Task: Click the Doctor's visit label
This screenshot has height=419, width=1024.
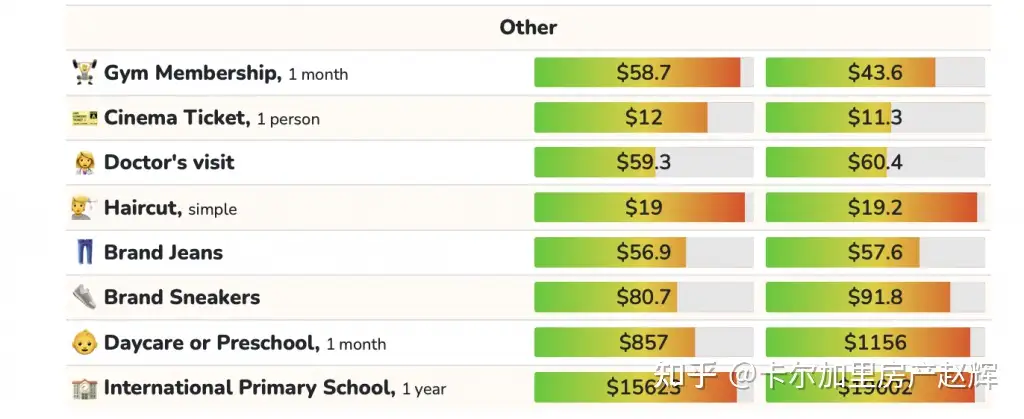Action: point(169,163)
